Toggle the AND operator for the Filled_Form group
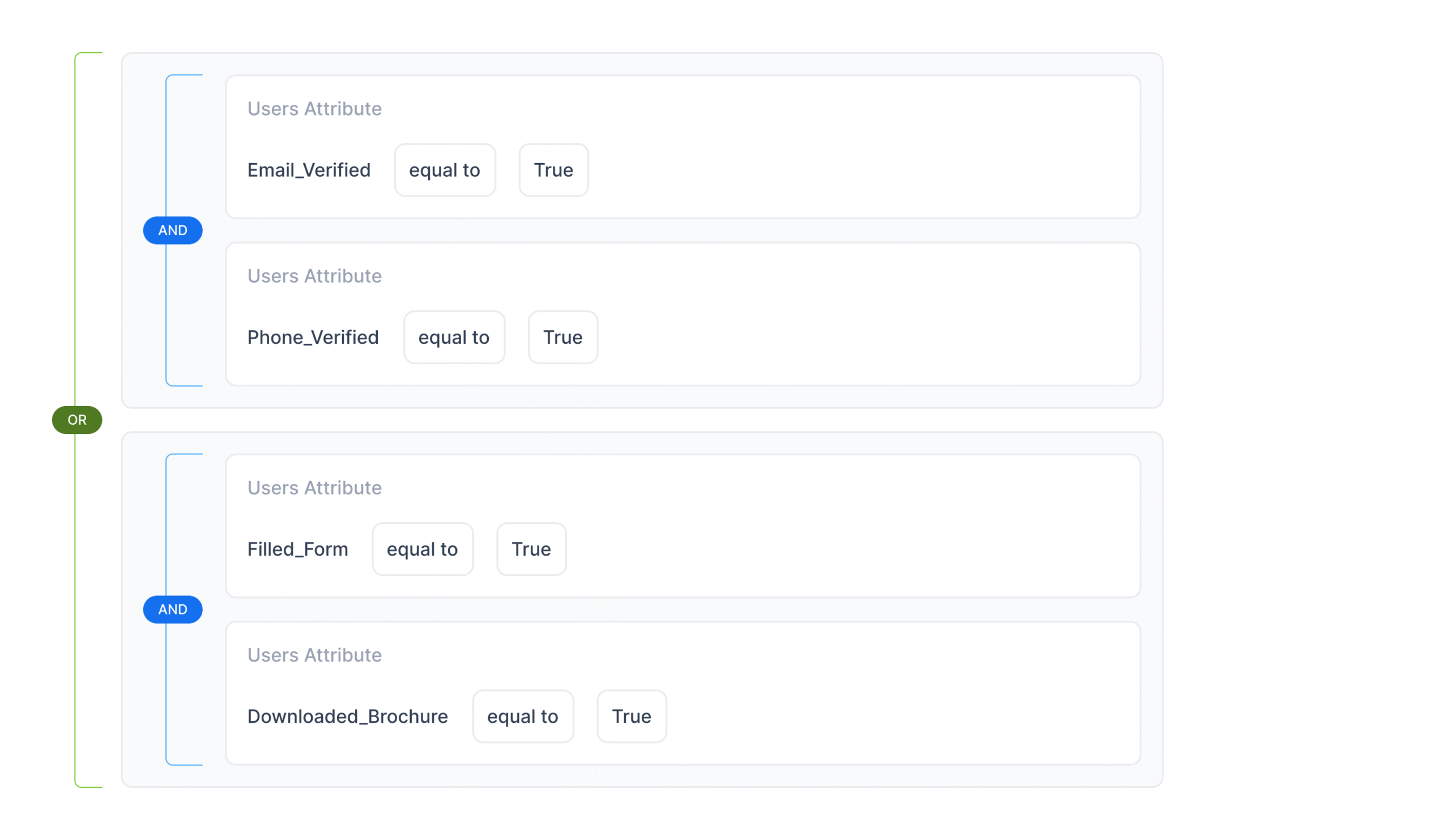Screen dimensions: 1450x840 [173, 610]
